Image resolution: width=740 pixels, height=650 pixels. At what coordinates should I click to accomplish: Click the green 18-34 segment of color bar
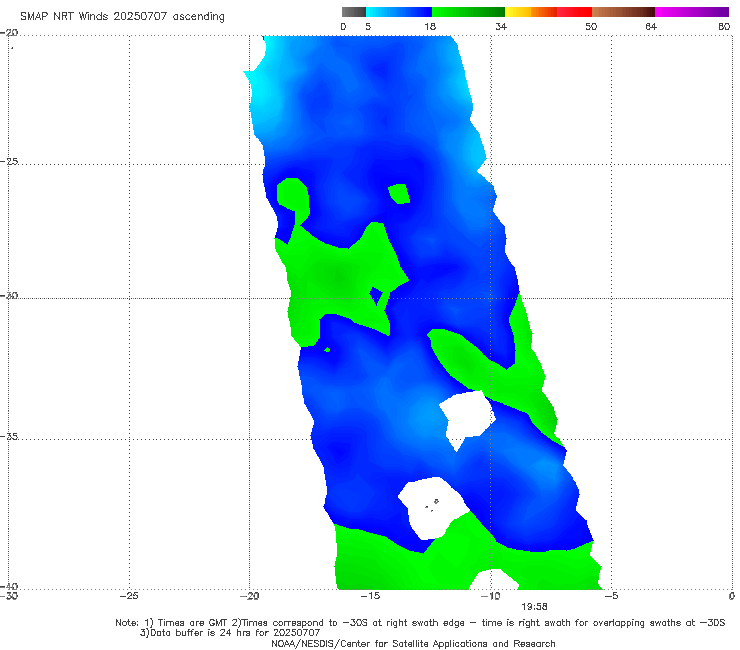[468, 12]
